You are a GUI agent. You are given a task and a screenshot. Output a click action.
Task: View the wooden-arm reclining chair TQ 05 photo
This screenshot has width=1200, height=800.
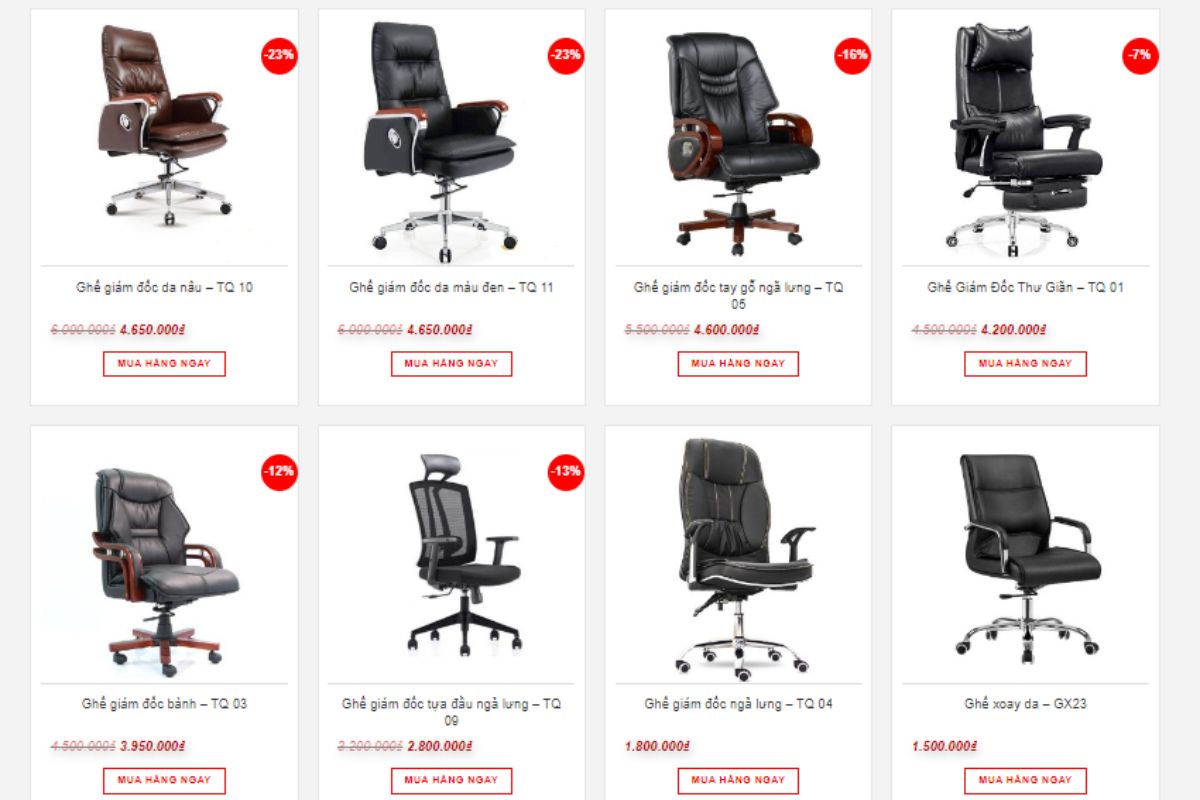738,142
